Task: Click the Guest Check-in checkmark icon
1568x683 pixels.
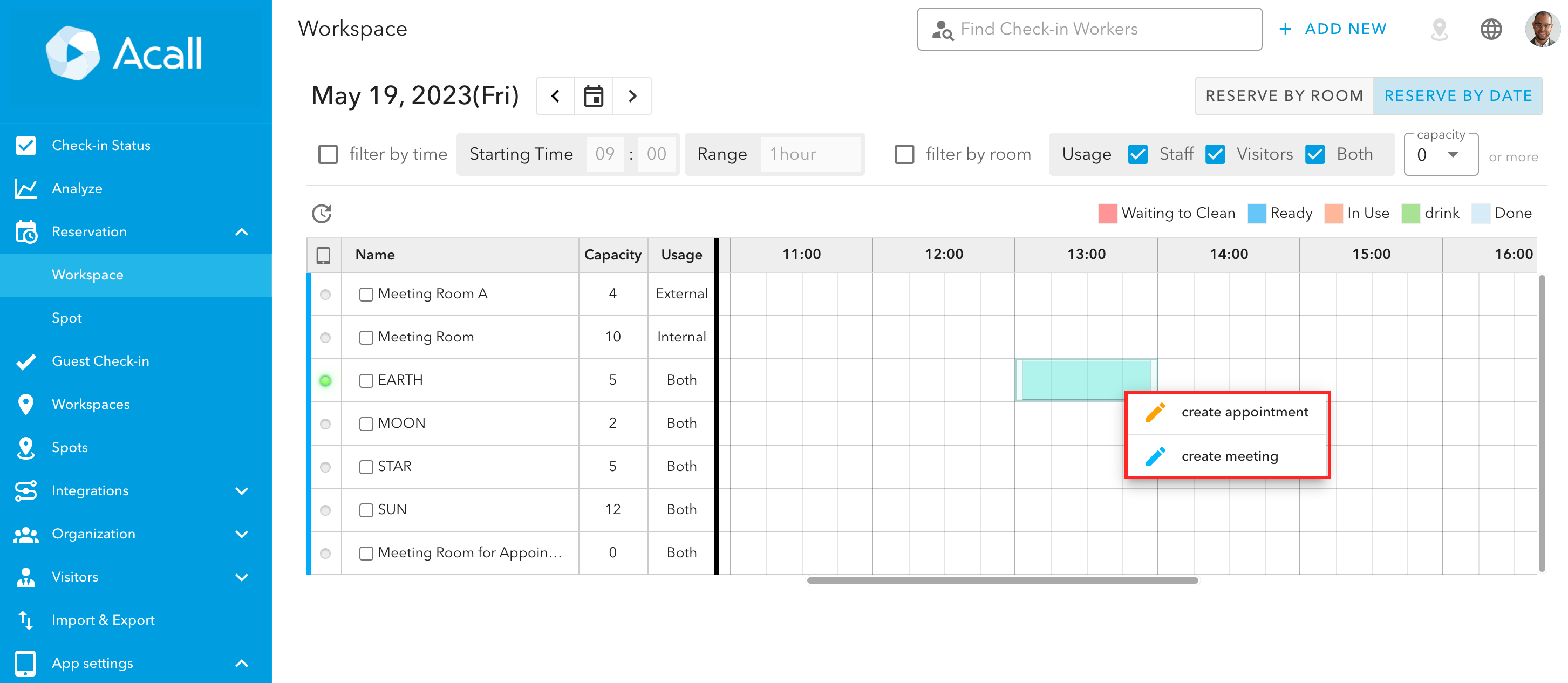Action: point(25,361)
